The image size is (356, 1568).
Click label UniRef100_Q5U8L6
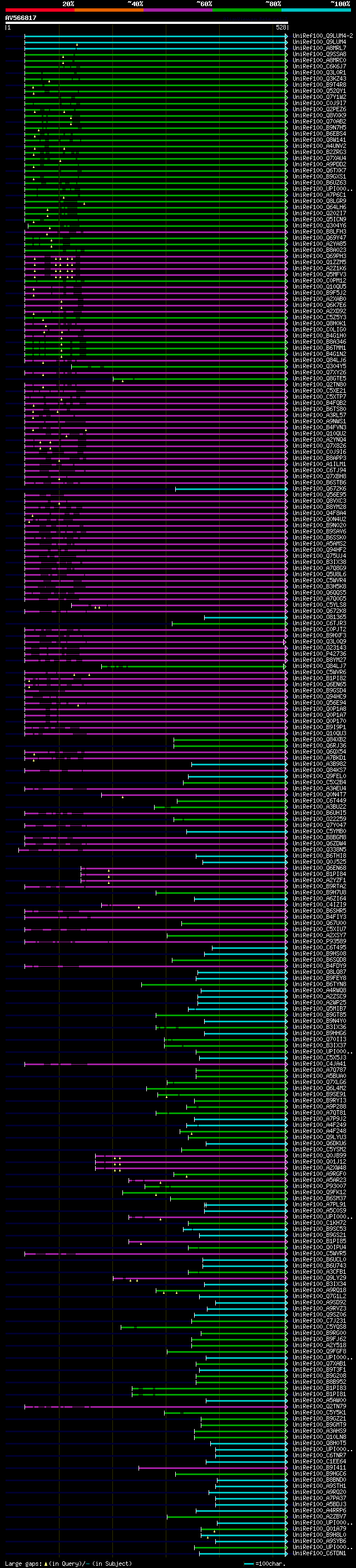[319, 574]
